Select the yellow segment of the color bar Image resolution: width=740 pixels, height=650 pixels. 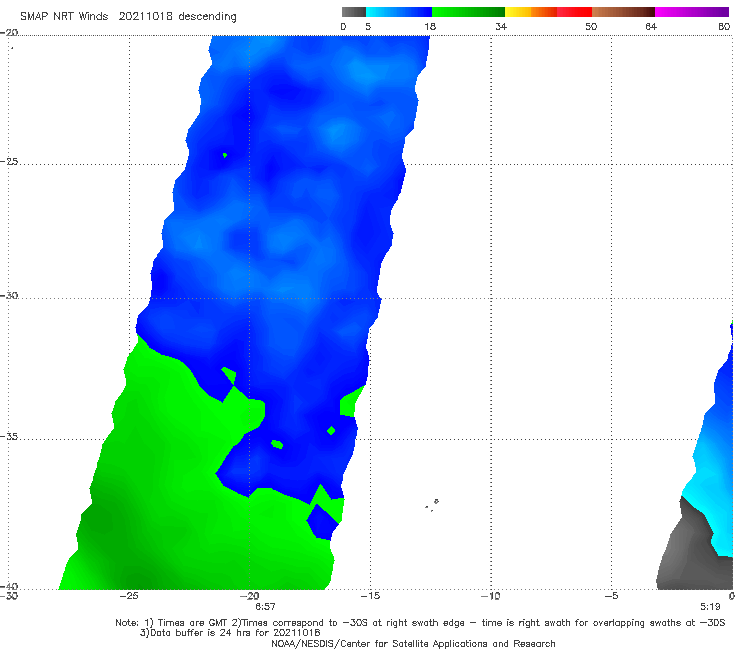[x=518, y=12]
